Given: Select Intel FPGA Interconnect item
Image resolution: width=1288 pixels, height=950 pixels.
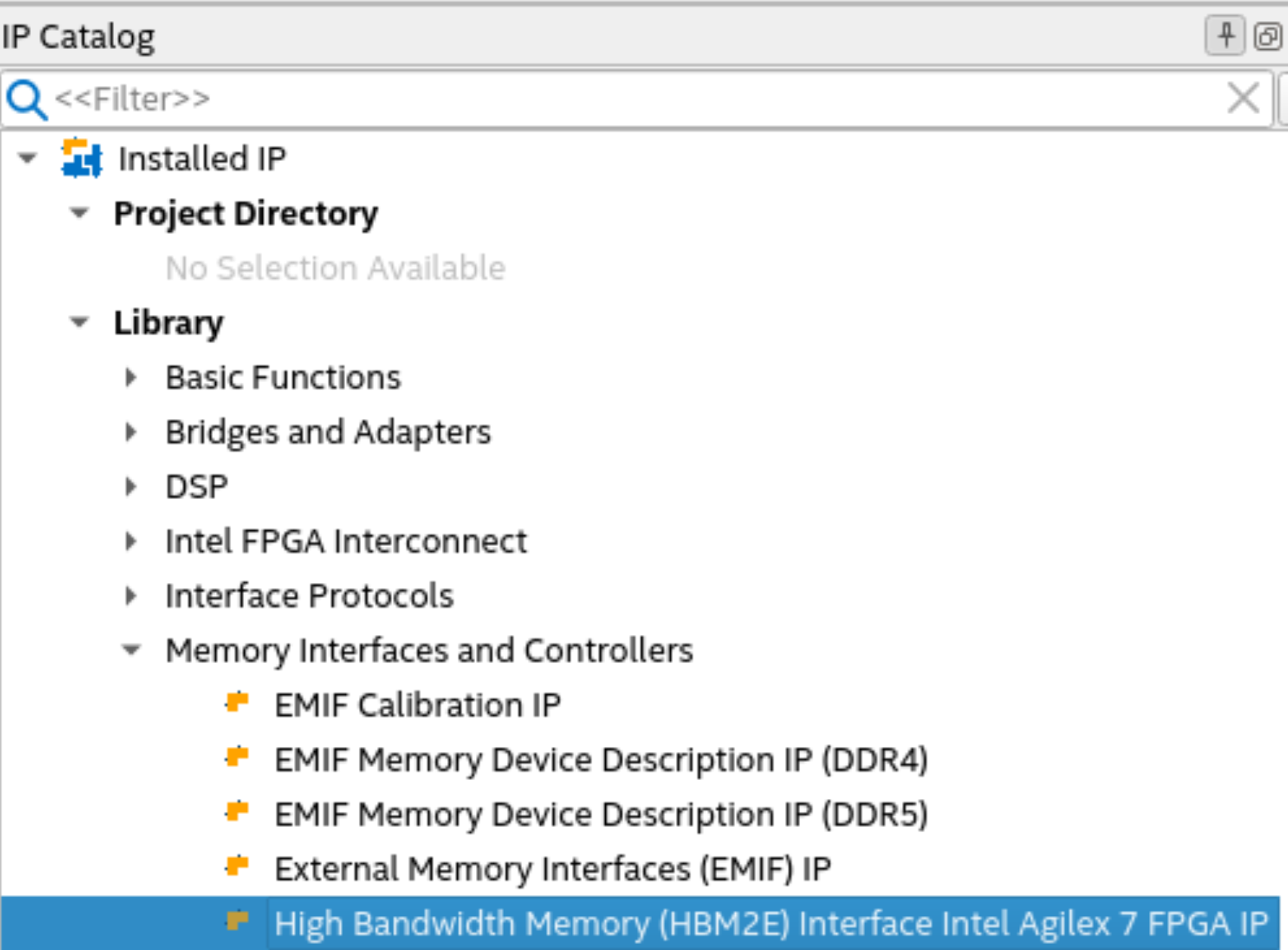Looking at the screenshot, I should (x=346, y=541).
